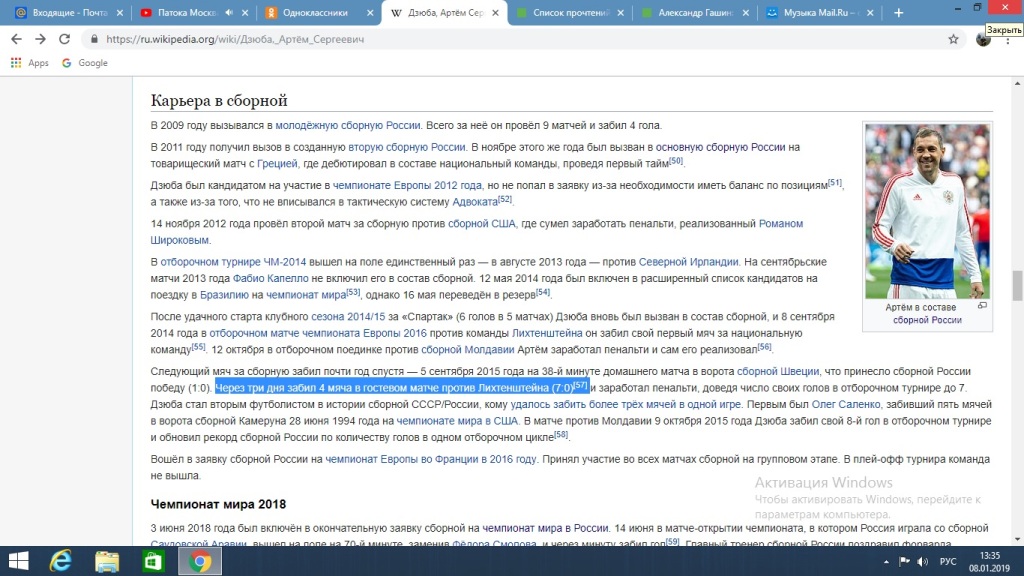
Task: Reload the Wikipedia page
Action: tap(64, 39)
